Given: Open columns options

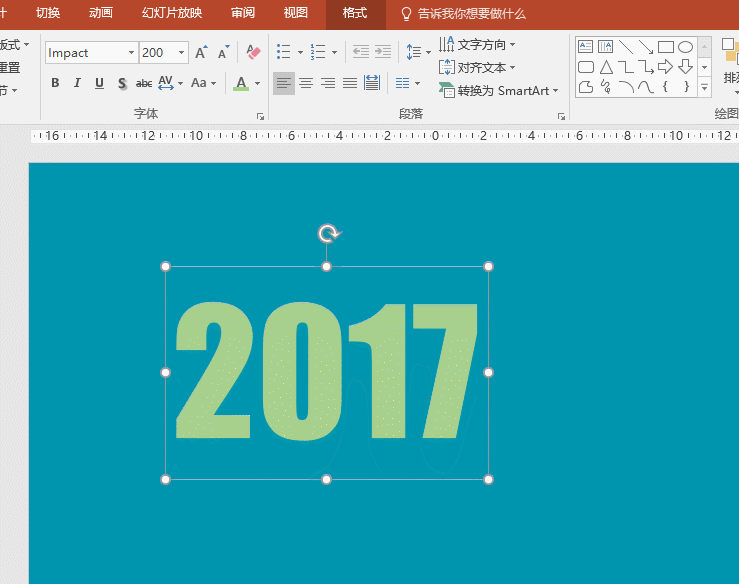Looking at the screenshot, I should [408, 83].
